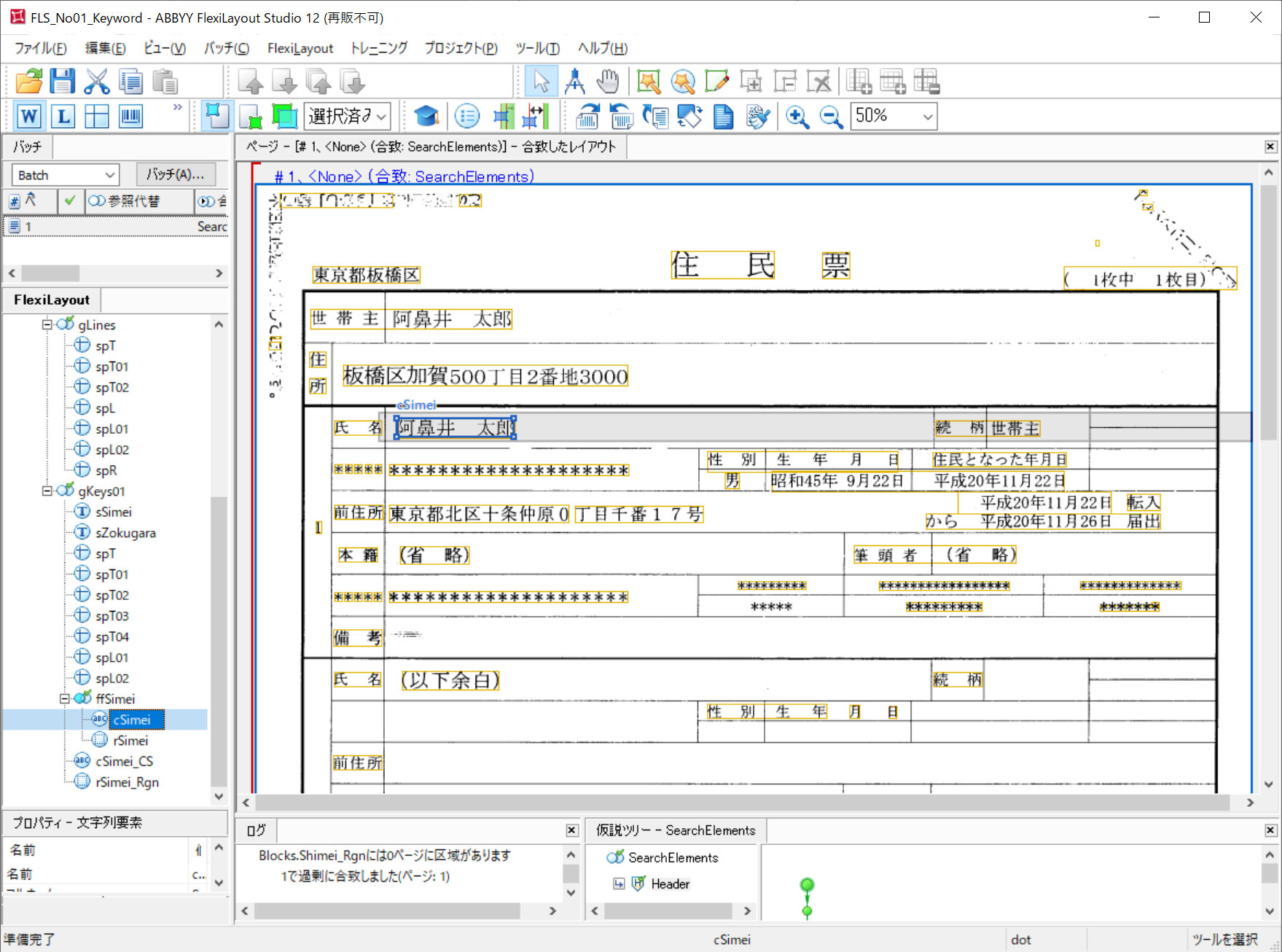Close the 仮説ツリー panel
Screen dimensions: 1282x952
pos(1270,830)
